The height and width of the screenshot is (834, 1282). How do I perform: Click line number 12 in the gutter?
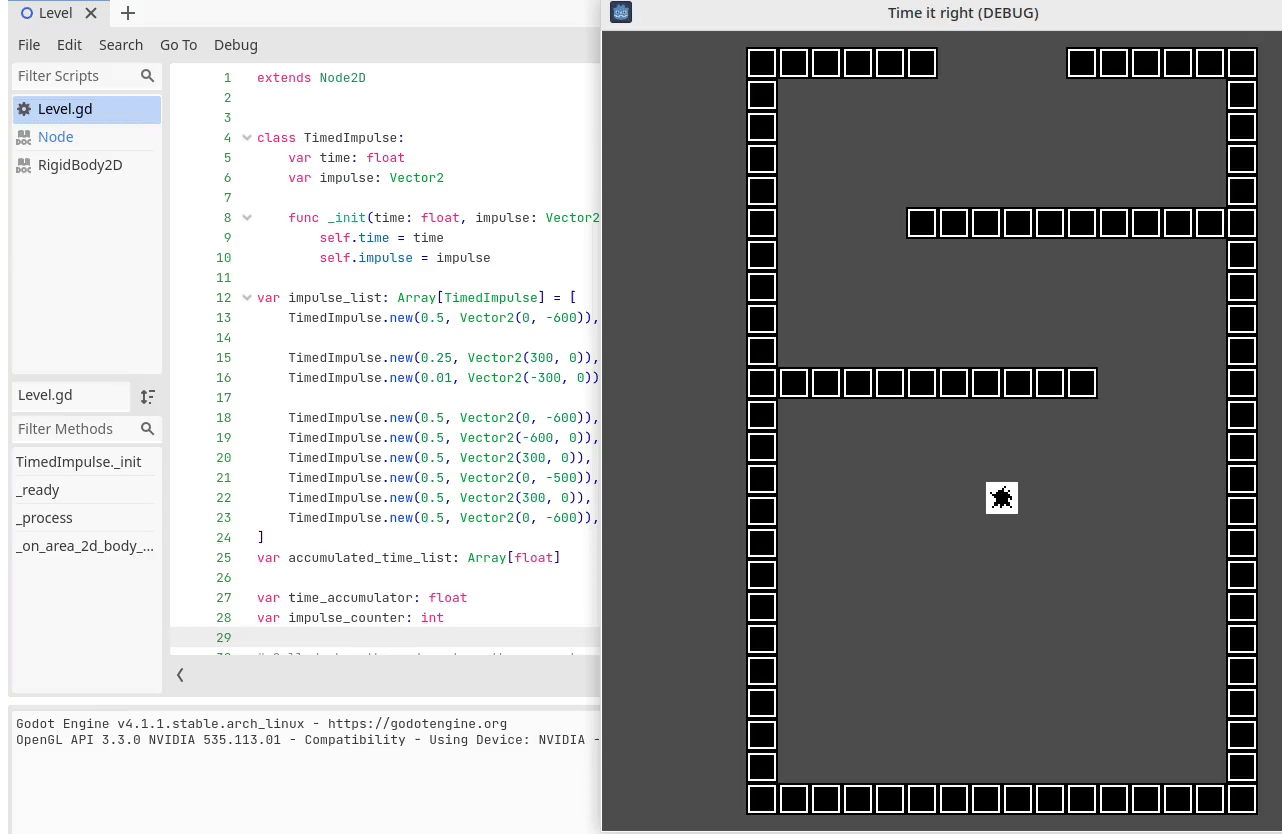[x=223, y=298]
